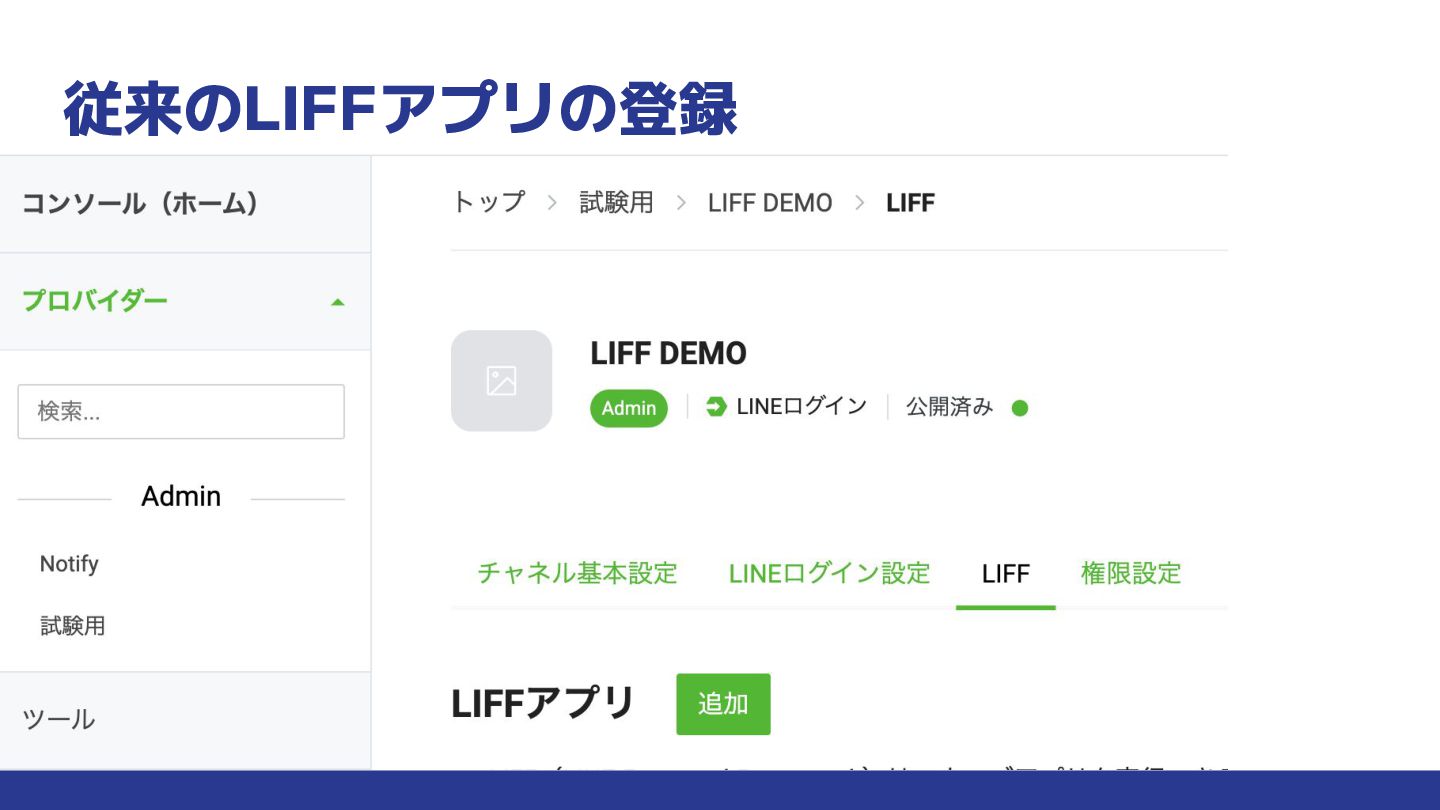Open the ツール sidebar section
The width and height of the screenshot is (1440, 810).
pos(59,719)
